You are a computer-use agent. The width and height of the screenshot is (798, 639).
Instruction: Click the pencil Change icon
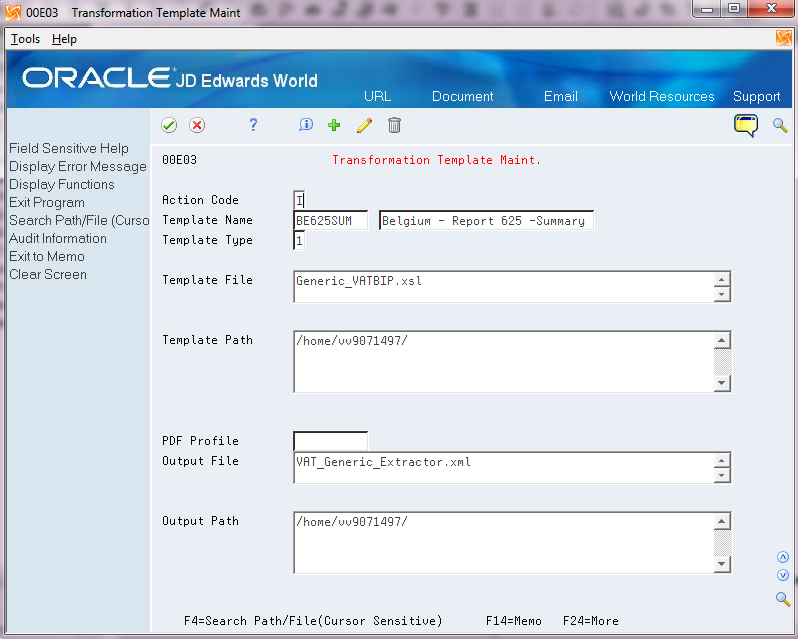[364, 125]
